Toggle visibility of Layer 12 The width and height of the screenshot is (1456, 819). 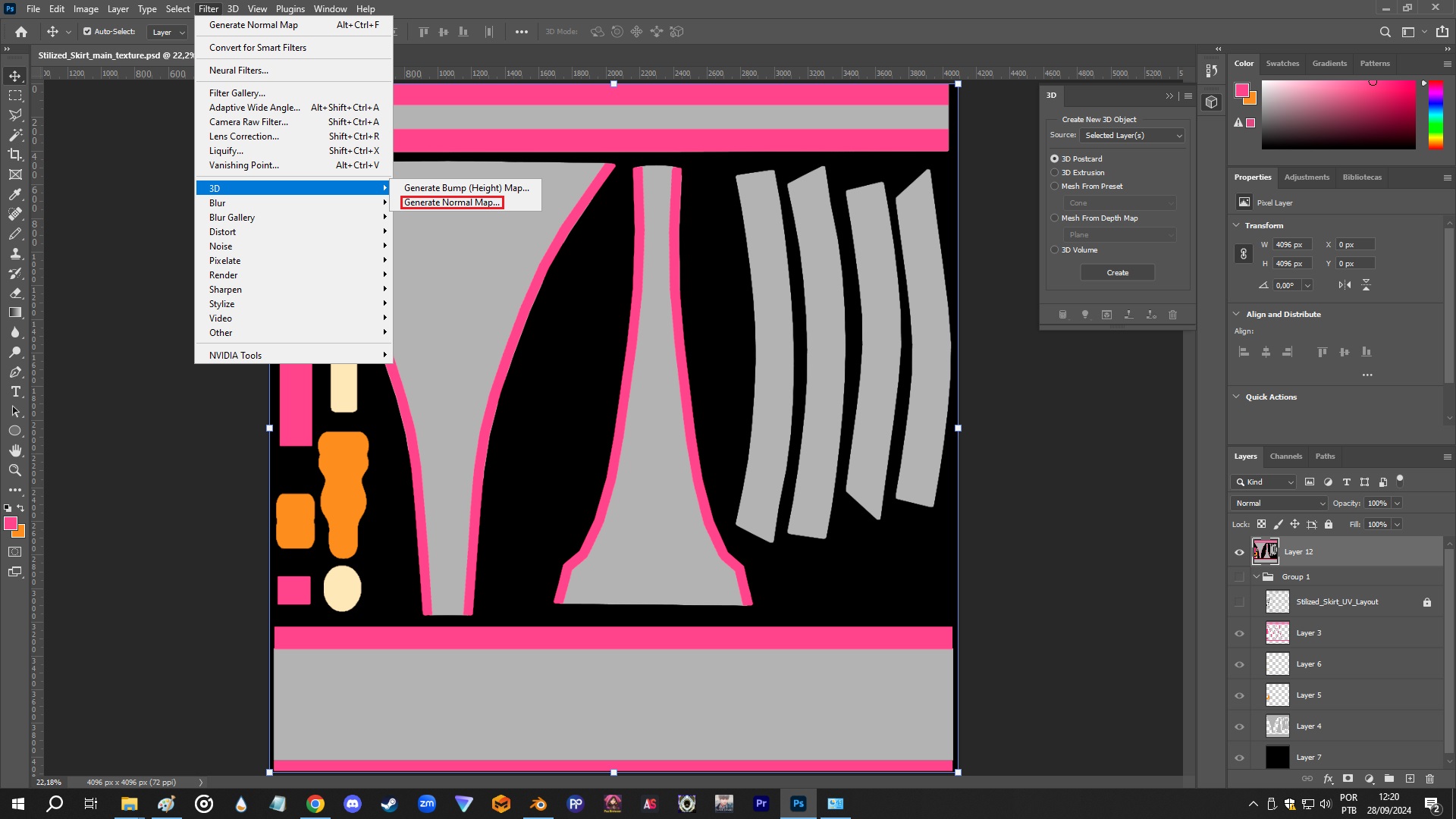click(1240, 552)
